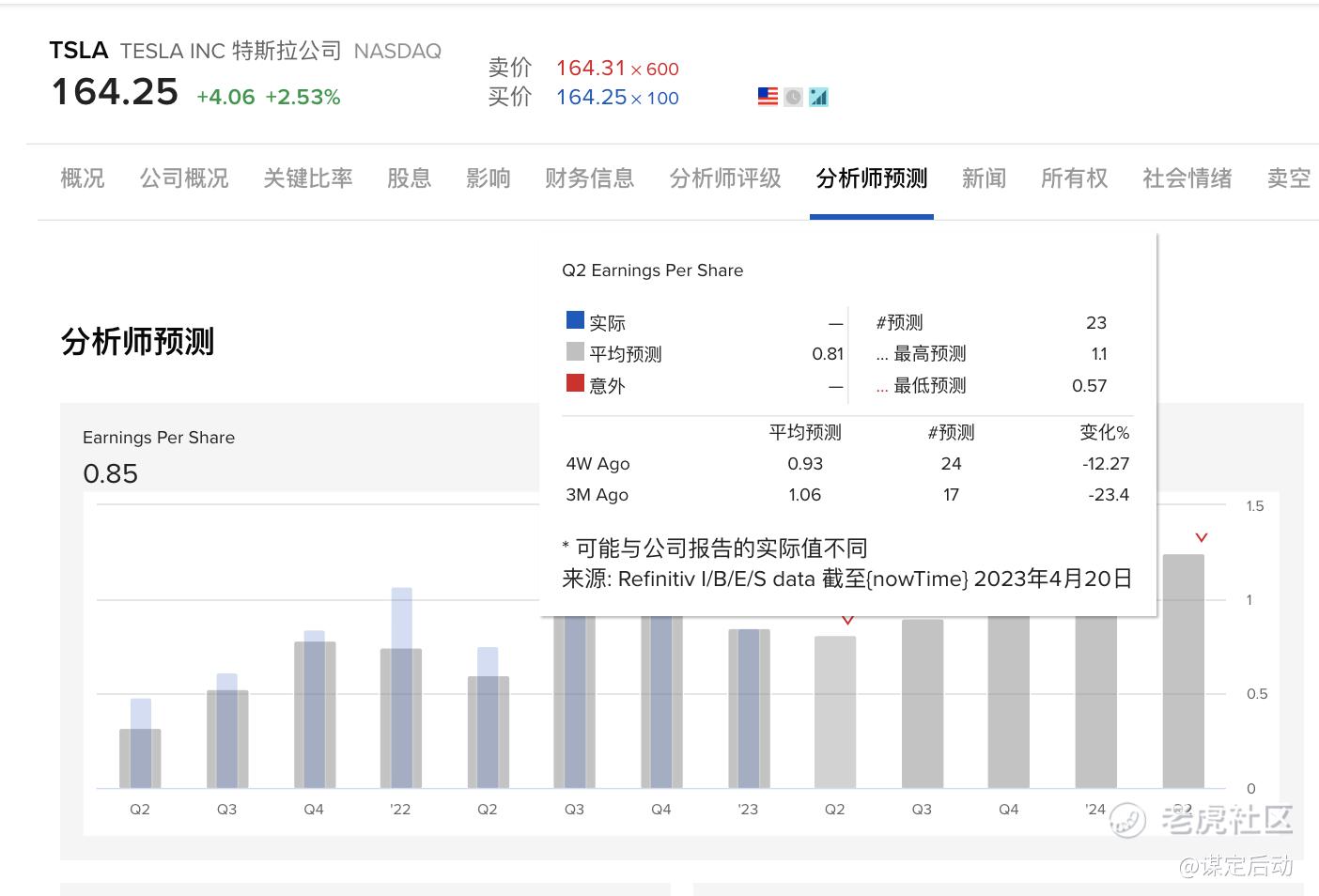Click the US flag market icon

point(768,97)
